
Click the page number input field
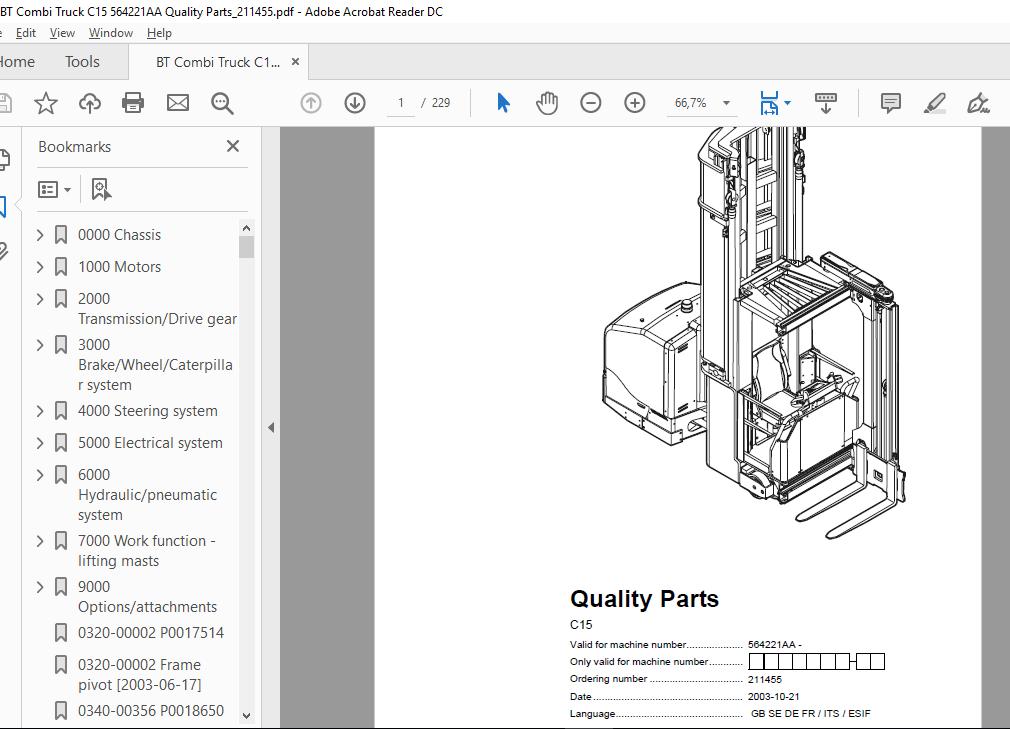point(401,103)
